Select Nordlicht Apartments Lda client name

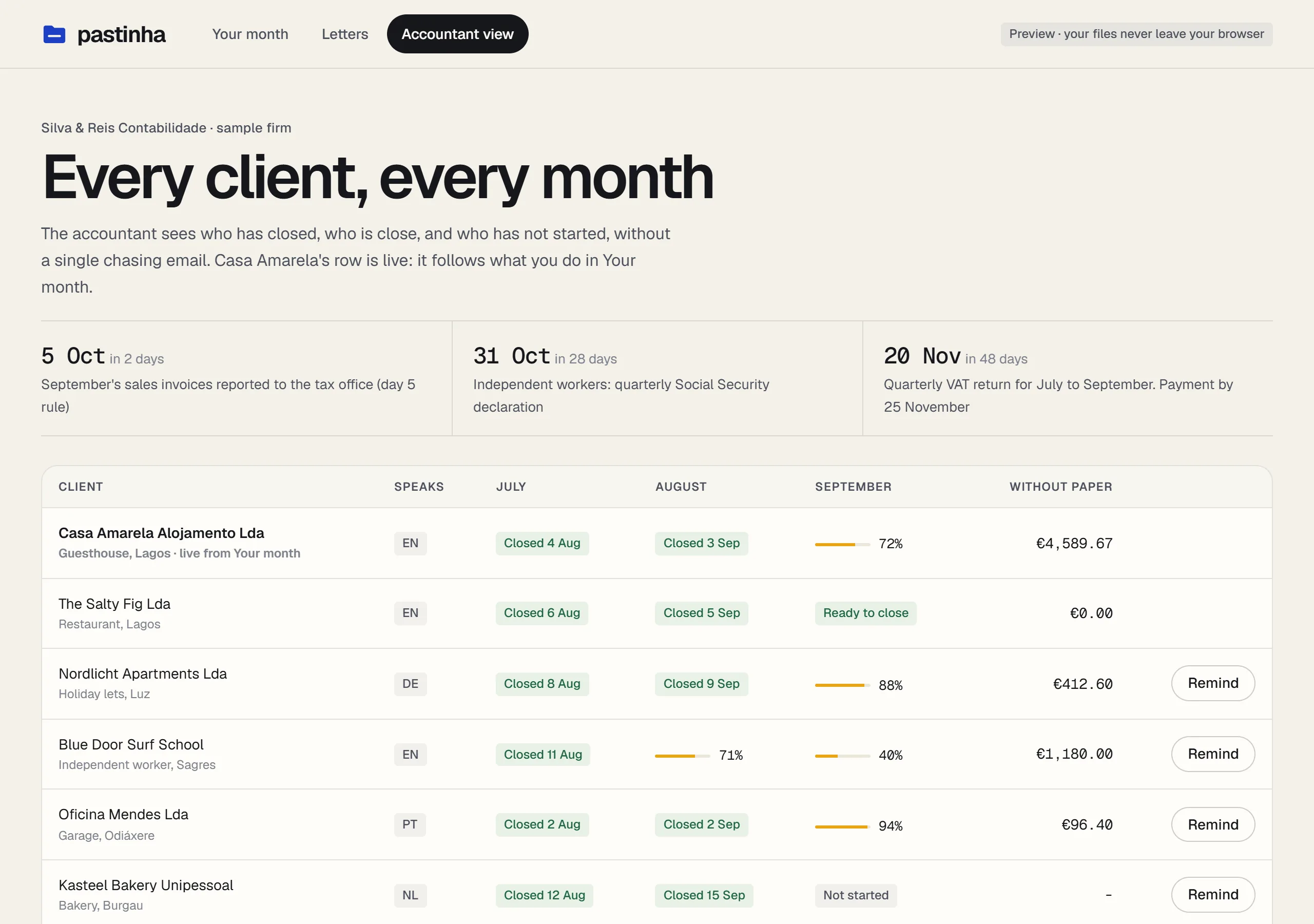pyautogui.click(x=143, y=674)
